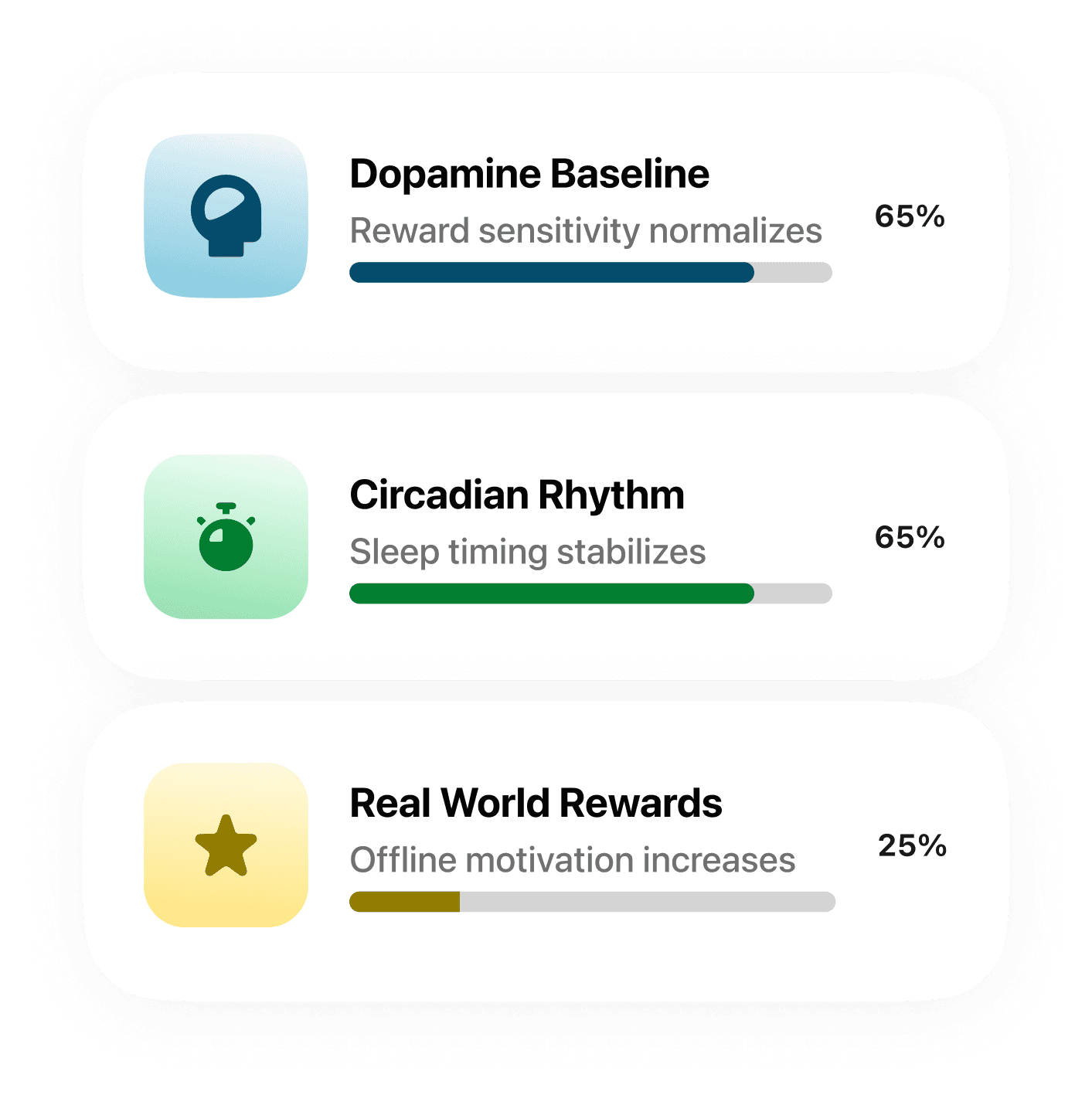1092x1095 pixels.
Task: Click the Real World Rewards title
Action: 535,802
